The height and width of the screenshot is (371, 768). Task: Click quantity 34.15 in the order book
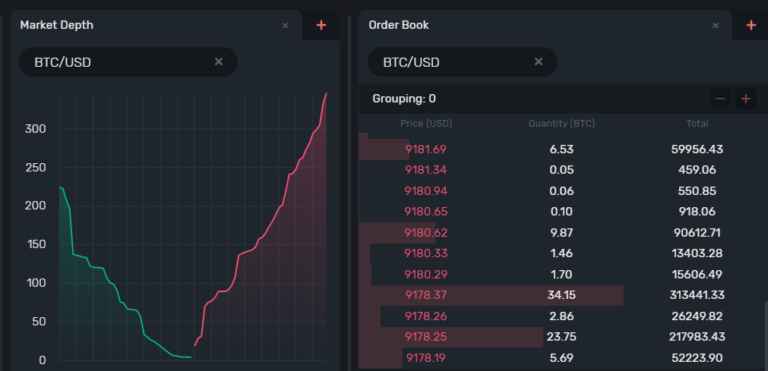coord(561,295)
